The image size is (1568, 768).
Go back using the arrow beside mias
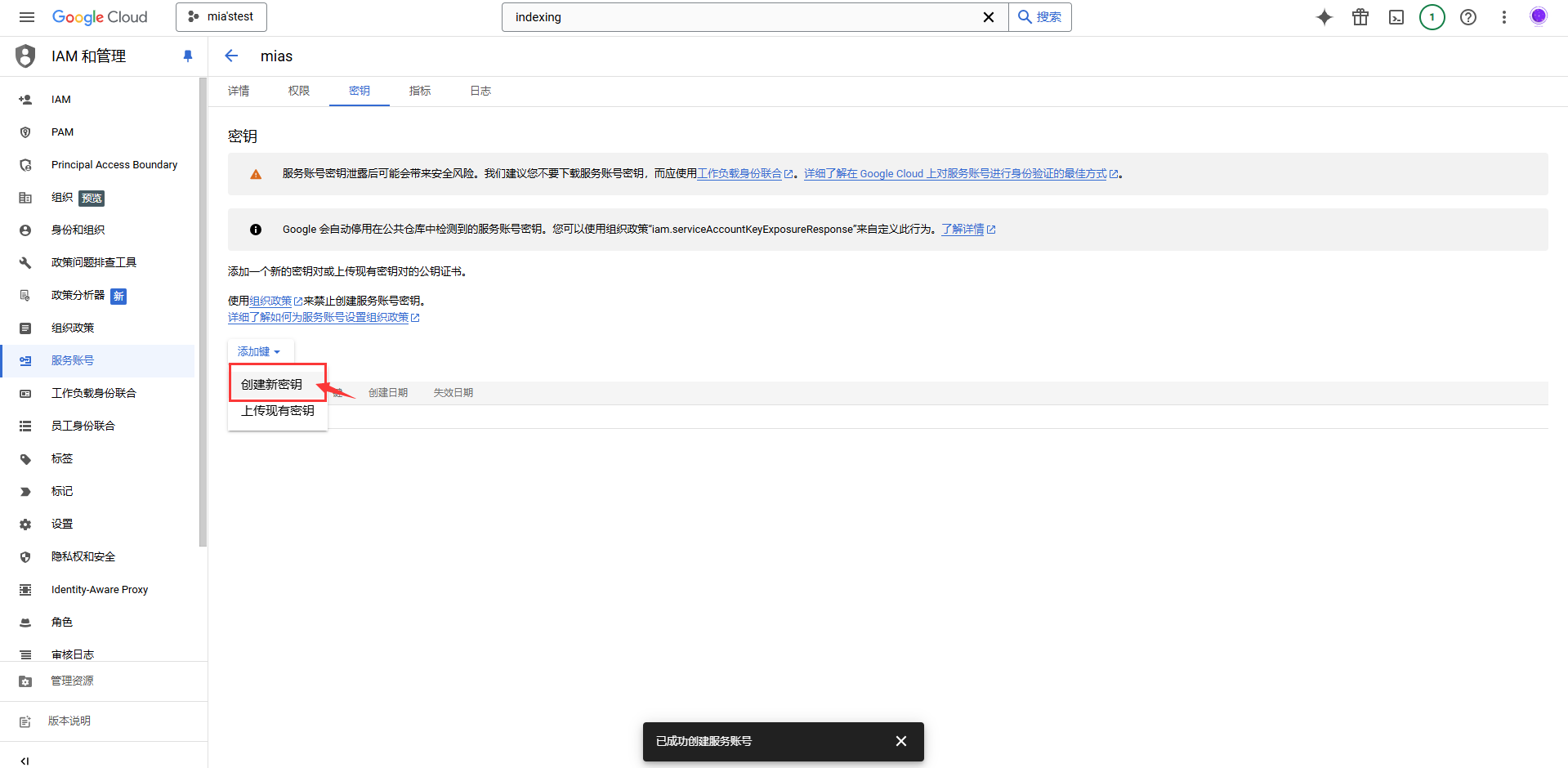pos(231,56)
